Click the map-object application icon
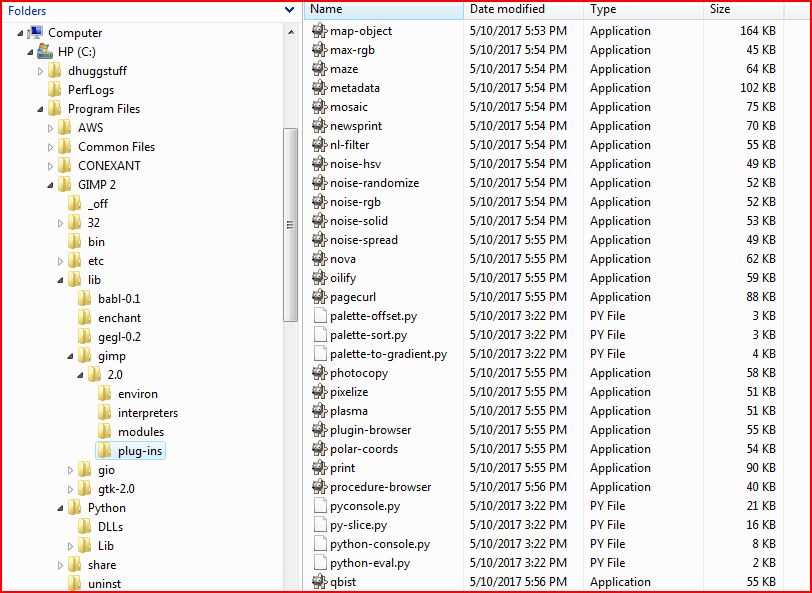The height and width of the screenshot is (593, 812). (x=320, y=31)
